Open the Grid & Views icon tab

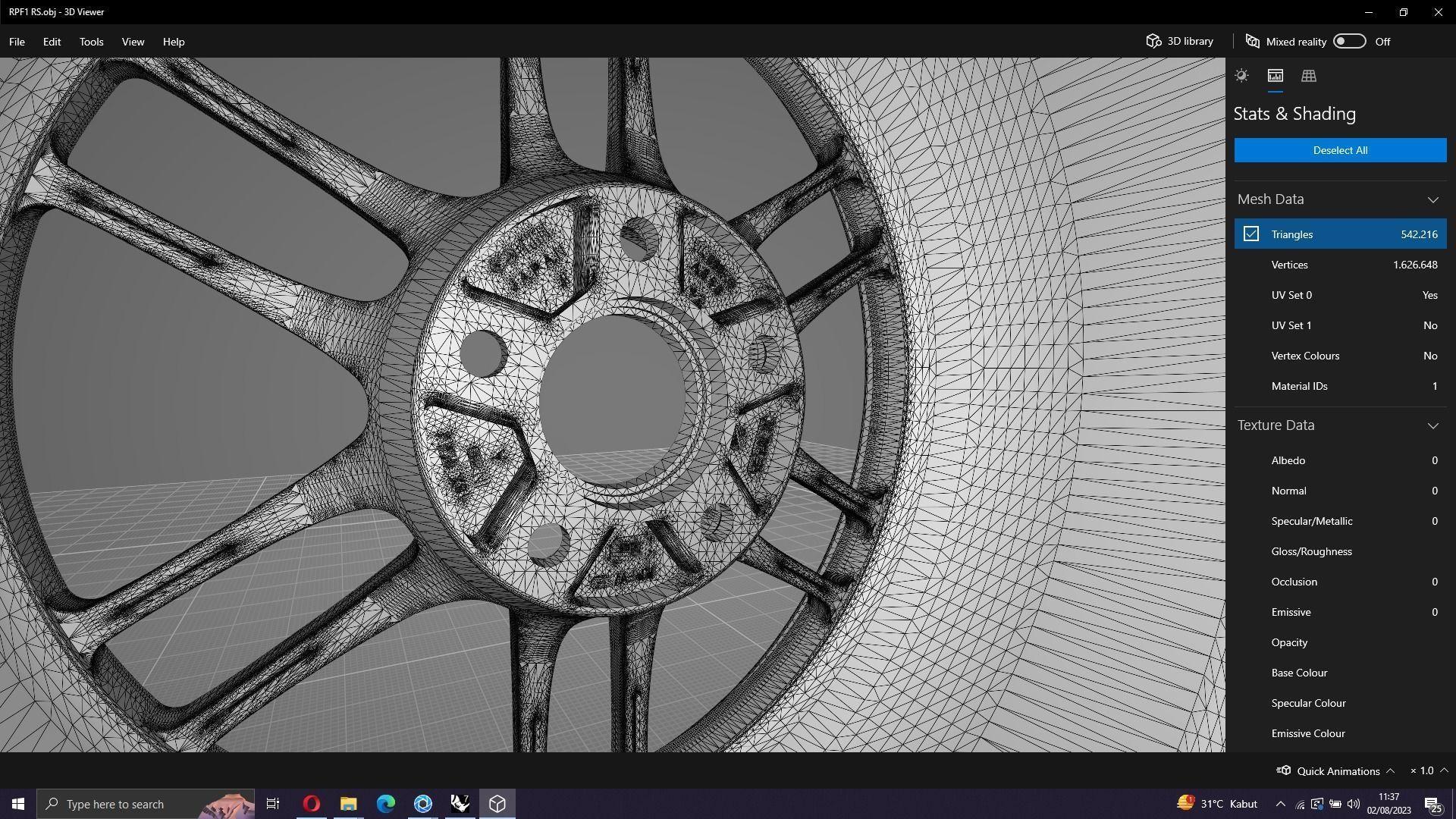[x=1308, y=76]
